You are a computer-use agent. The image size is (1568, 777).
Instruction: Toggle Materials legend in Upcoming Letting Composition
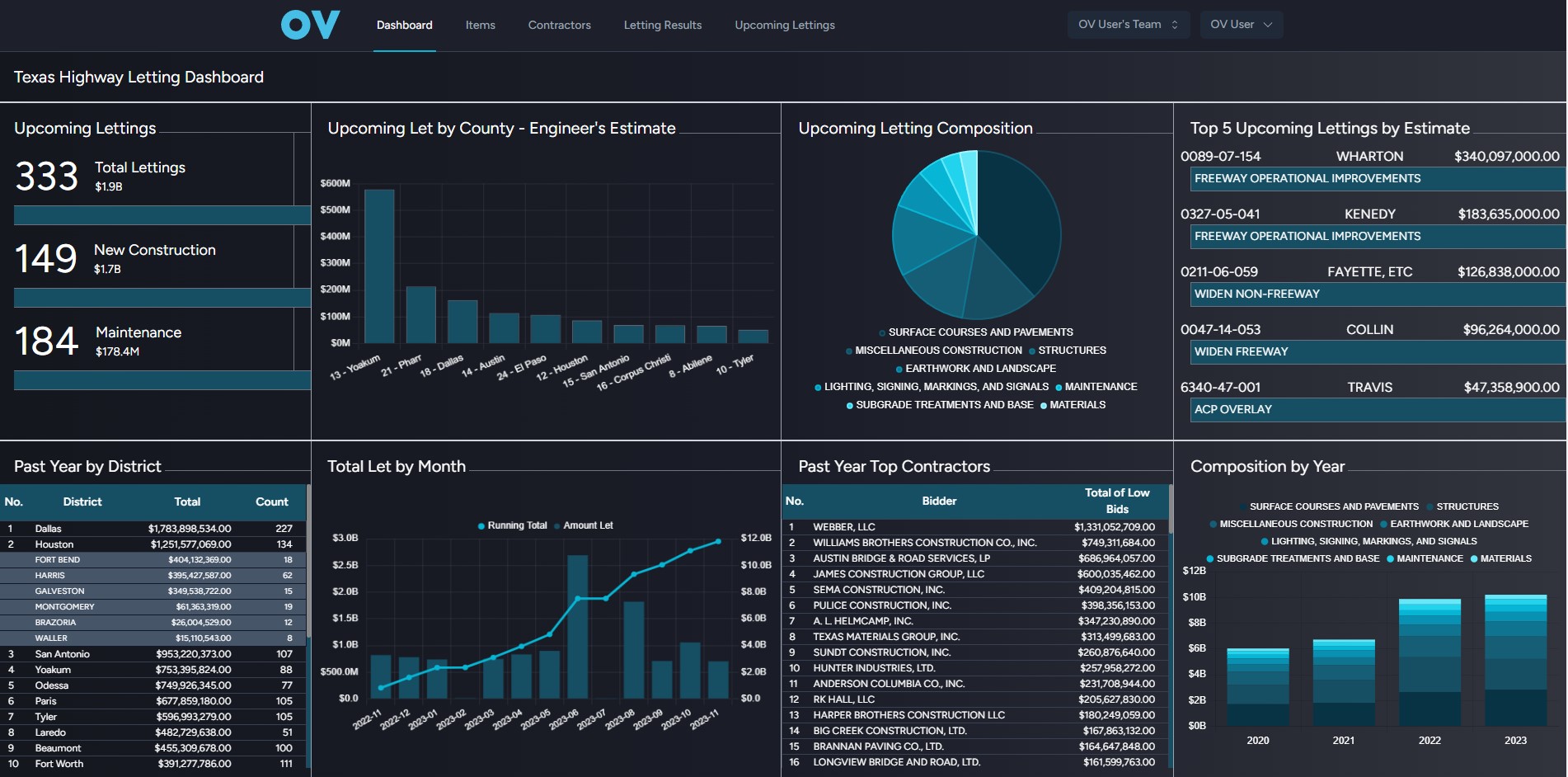1073,405
